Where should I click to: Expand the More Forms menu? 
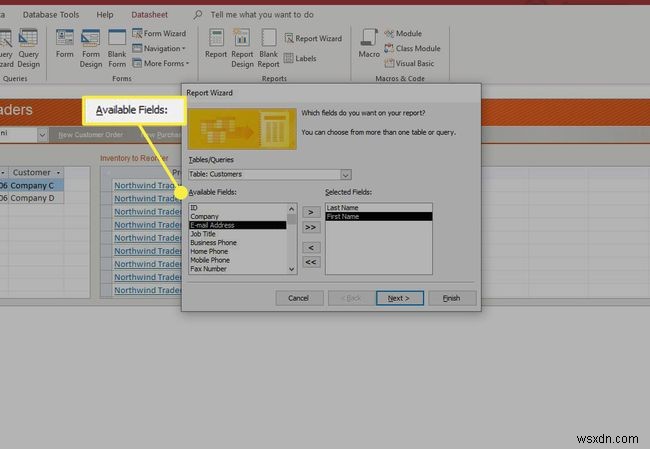[161, 63]
